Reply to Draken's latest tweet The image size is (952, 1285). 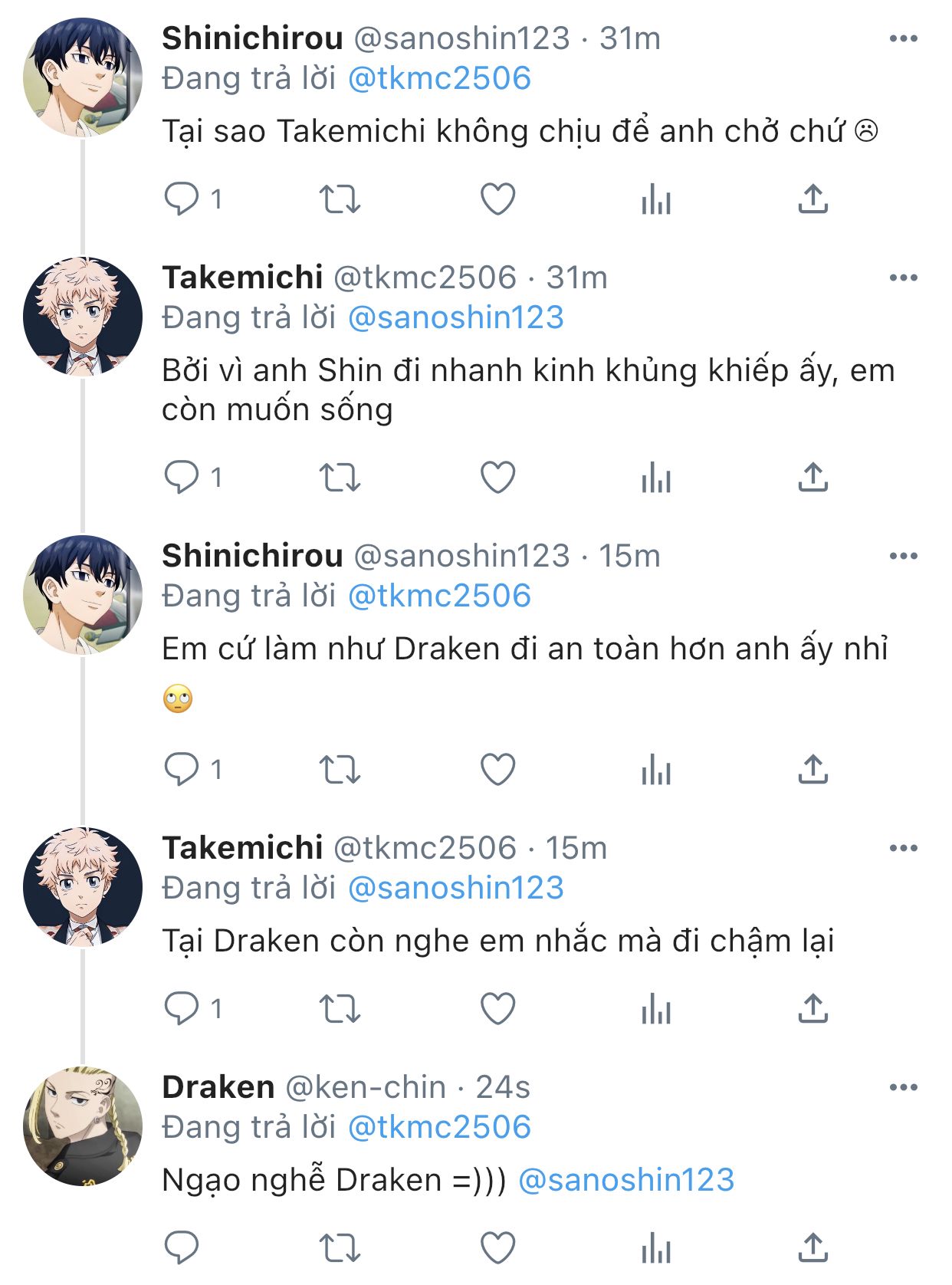point(182,1247)
